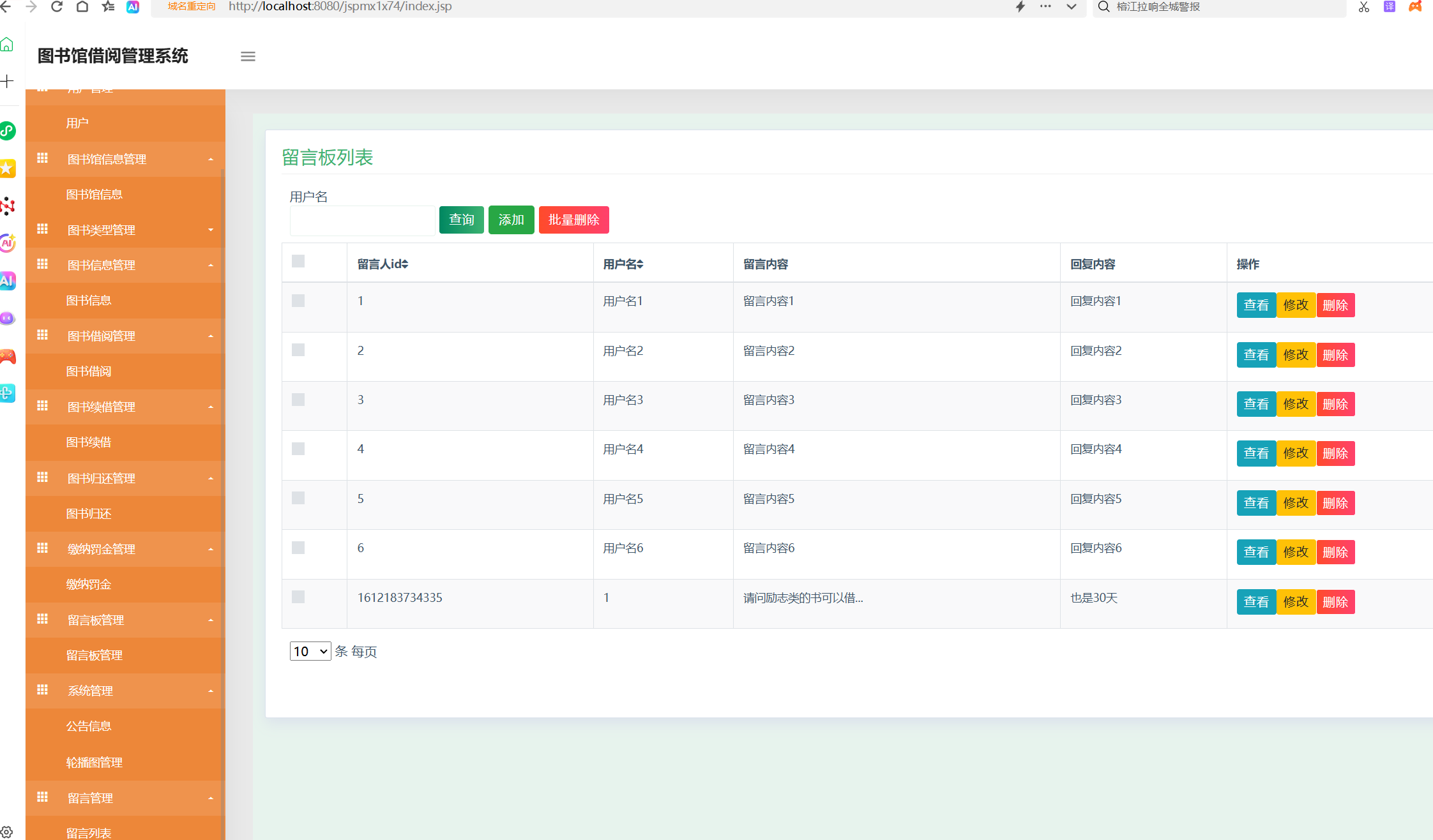Open the green home icon in left sidebar
Viewport: 1433px width, 840px height.
pos(7,45)
